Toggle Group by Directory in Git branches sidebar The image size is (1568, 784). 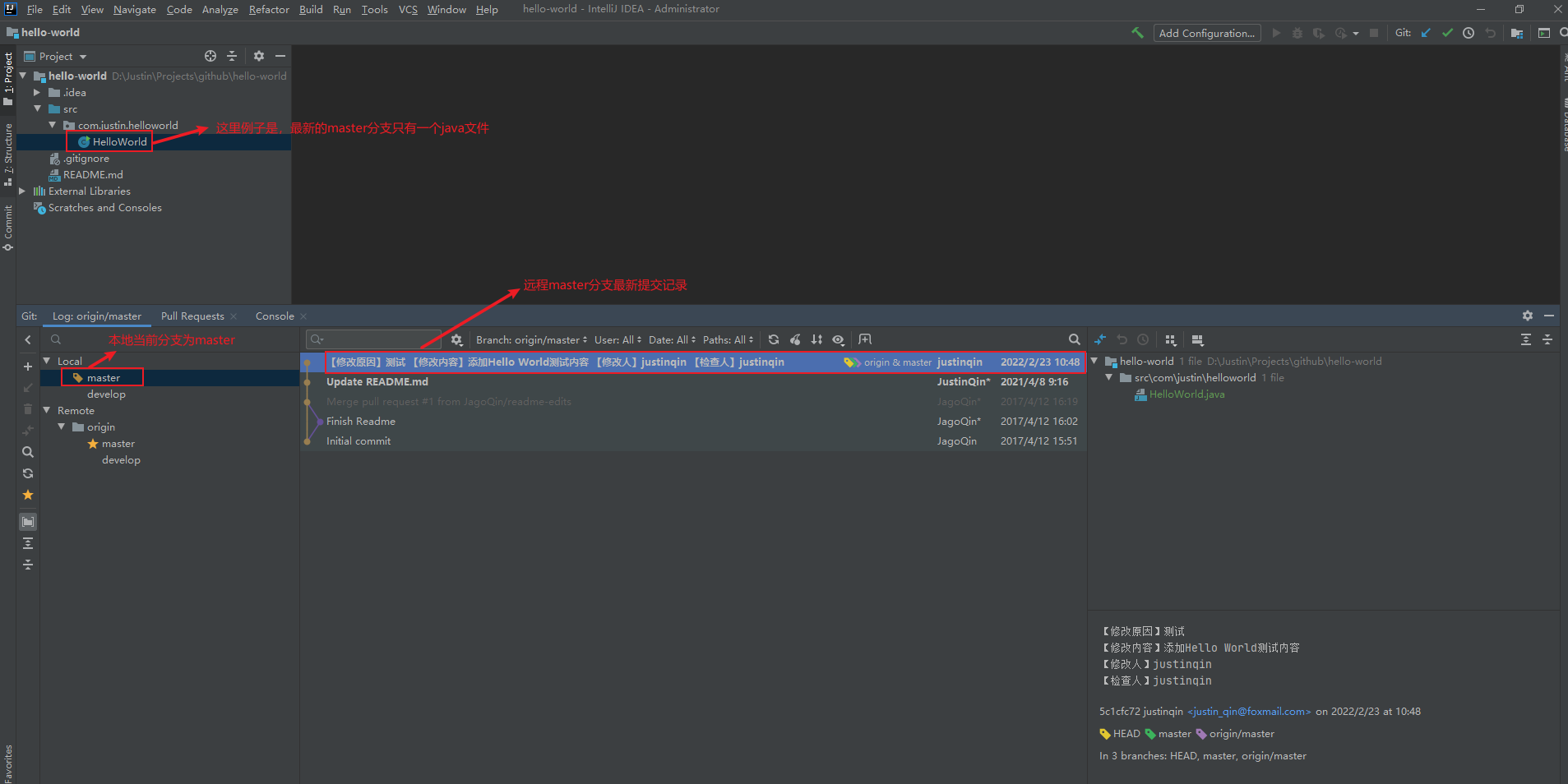pos(28,522)
